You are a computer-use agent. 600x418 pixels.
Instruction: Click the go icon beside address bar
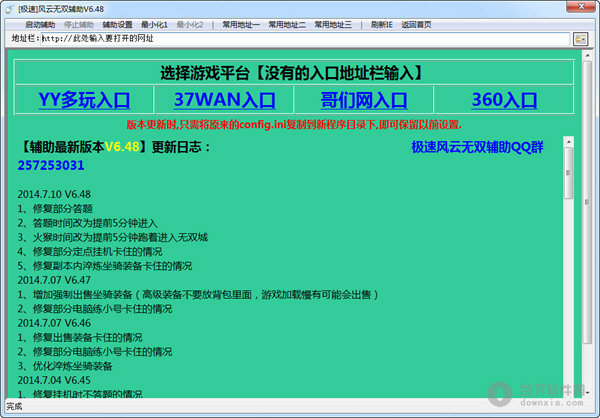point(580,39)
